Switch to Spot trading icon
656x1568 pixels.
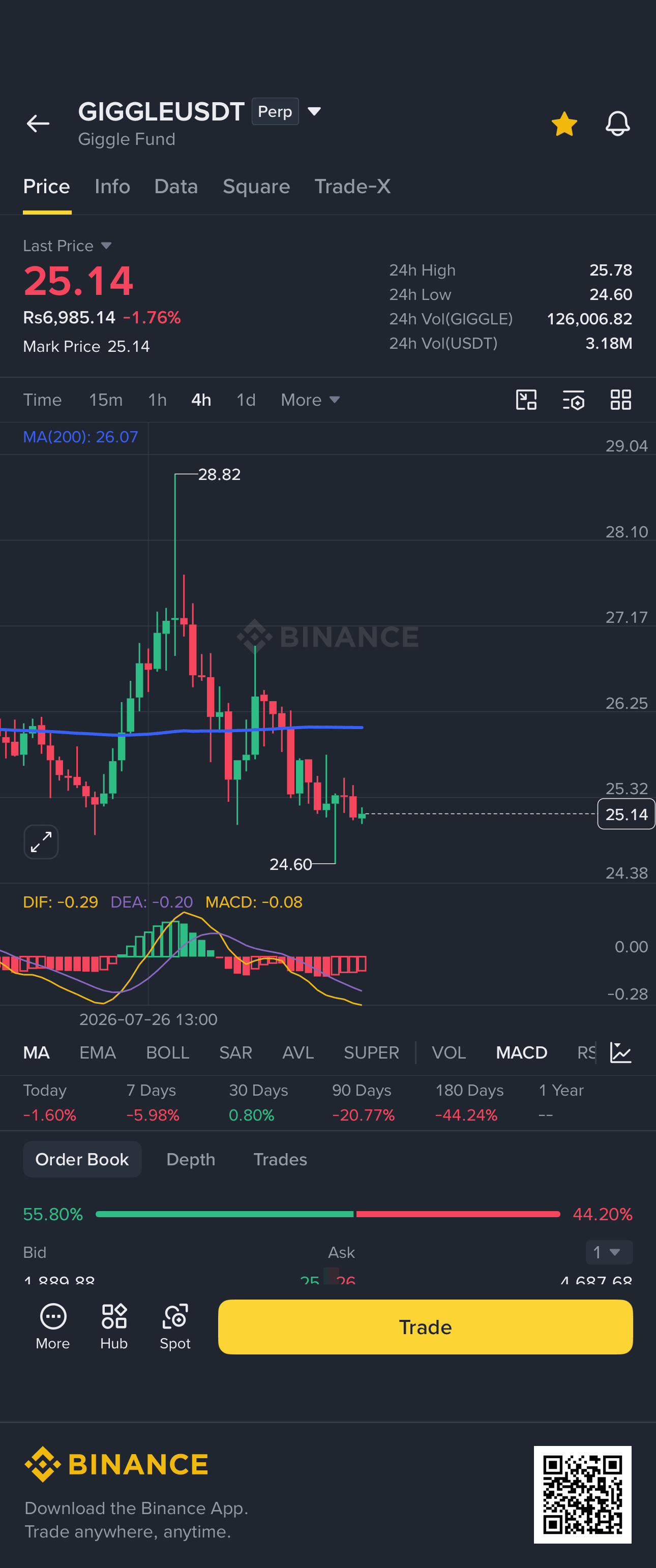175,1326
